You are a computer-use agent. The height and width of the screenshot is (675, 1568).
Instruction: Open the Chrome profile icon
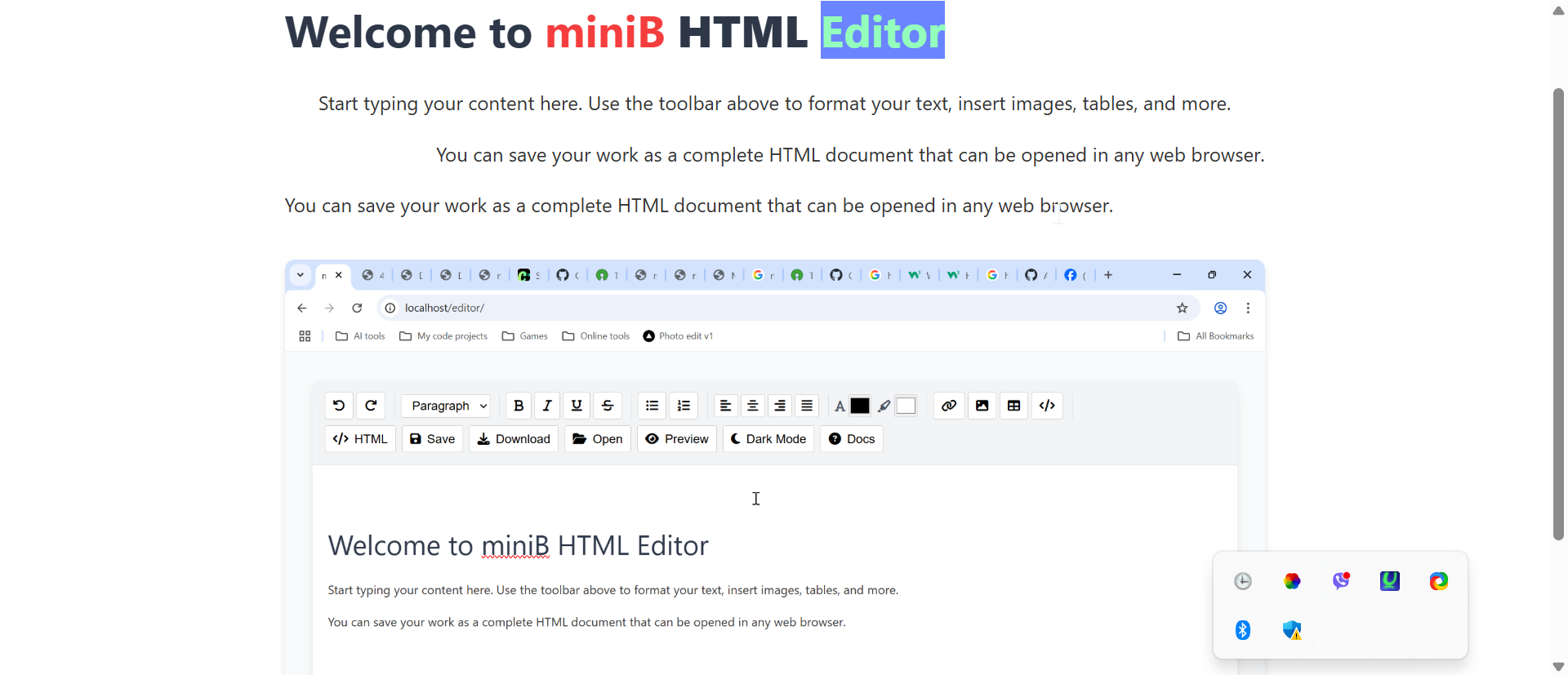coord(1220,308)
